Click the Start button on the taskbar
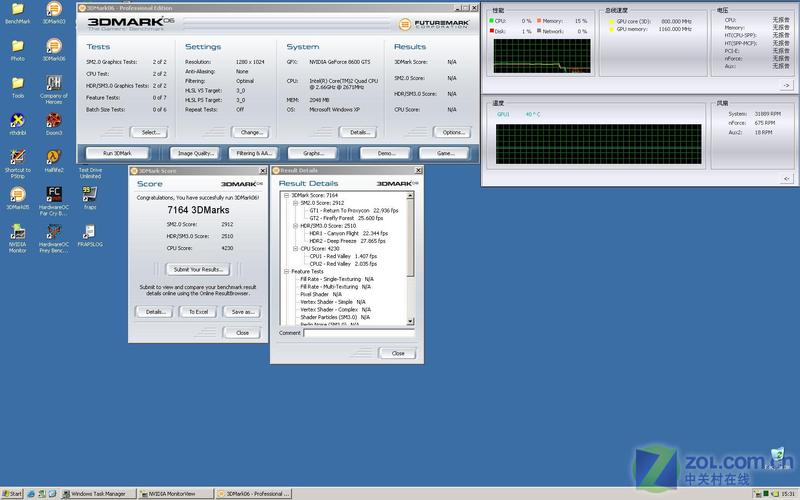 coord(12,493)
